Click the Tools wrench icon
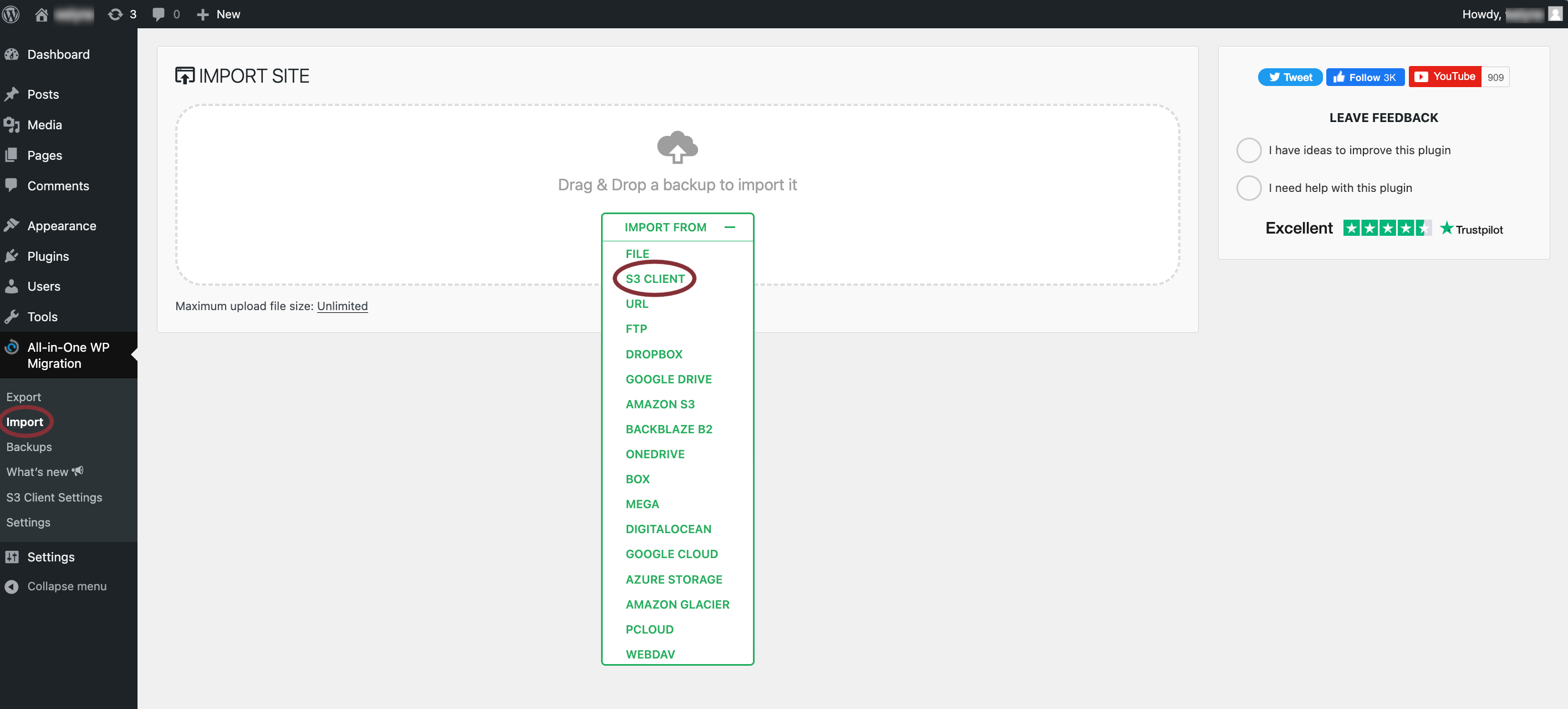Viewport: 1568px width, 709px height. [x=12, y=317]
